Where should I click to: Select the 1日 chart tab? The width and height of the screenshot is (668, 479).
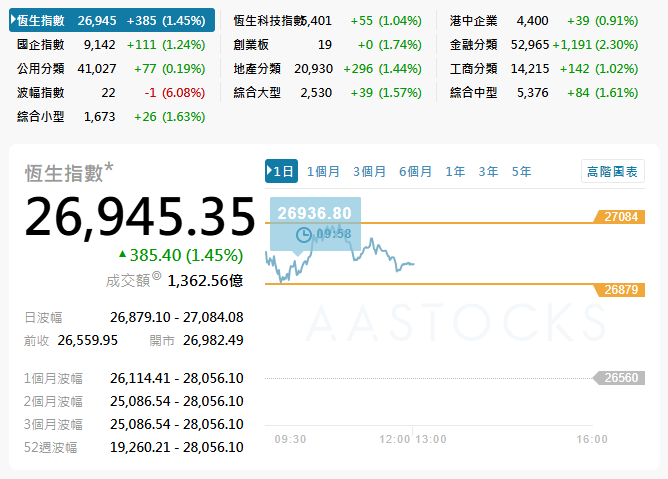point(281,172)
